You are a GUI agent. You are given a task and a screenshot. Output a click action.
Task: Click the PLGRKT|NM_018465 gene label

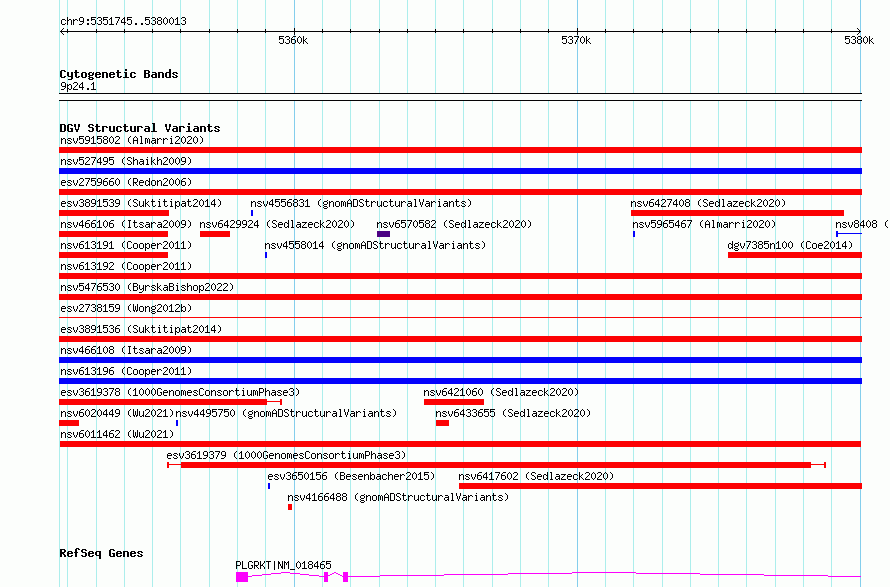pyautogui.click(x=283, y=565)
